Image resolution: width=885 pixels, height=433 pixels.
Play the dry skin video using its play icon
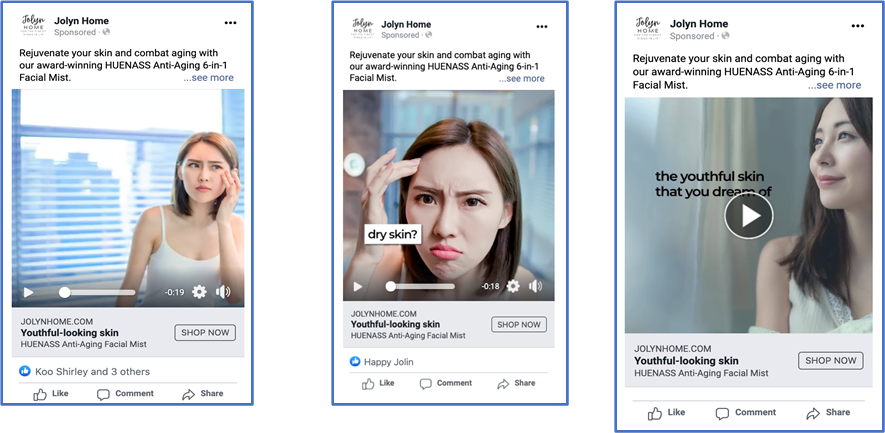pyautogui.click(x=358, y=287)
